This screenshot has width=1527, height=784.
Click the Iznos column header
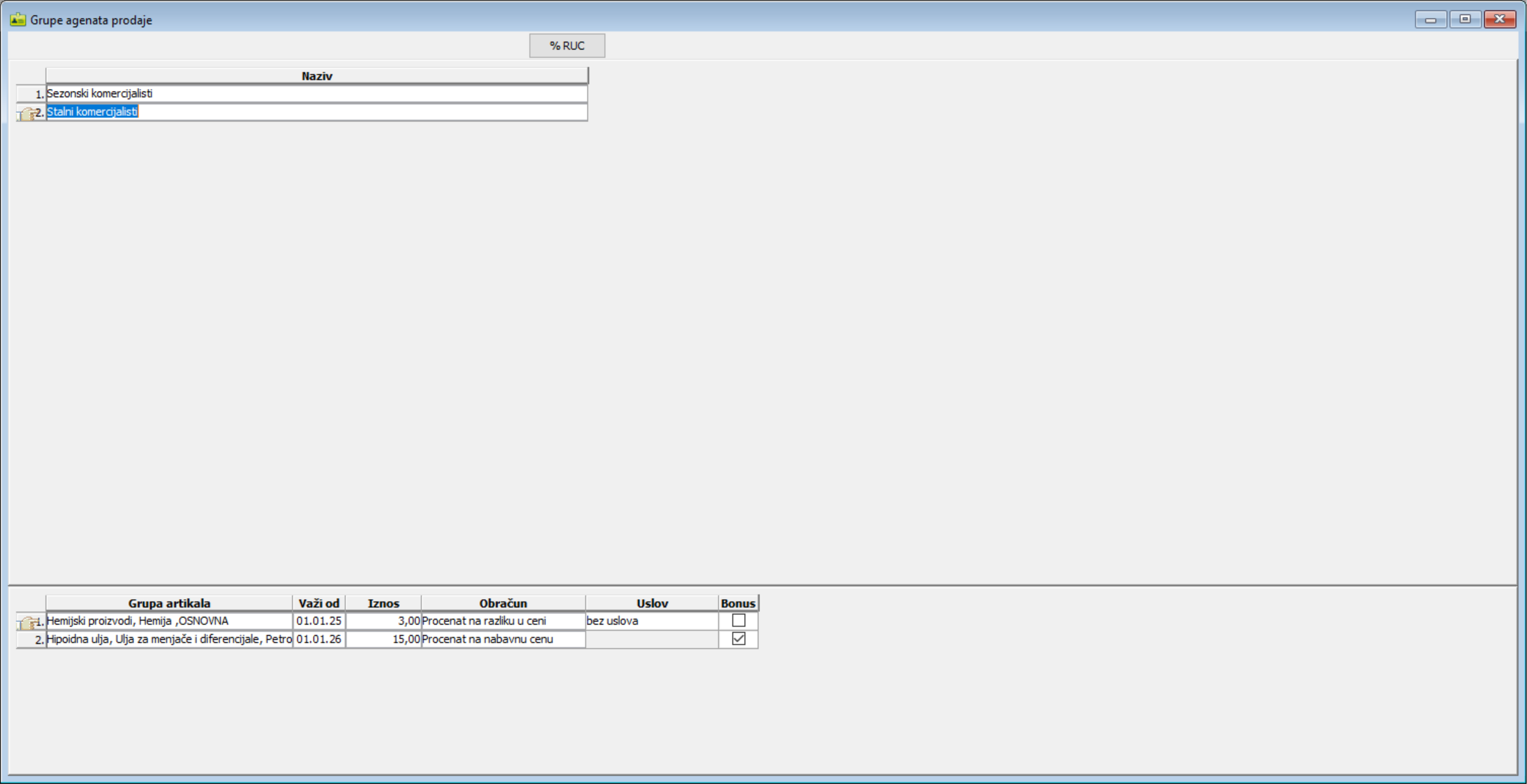[x=383, y=603]
